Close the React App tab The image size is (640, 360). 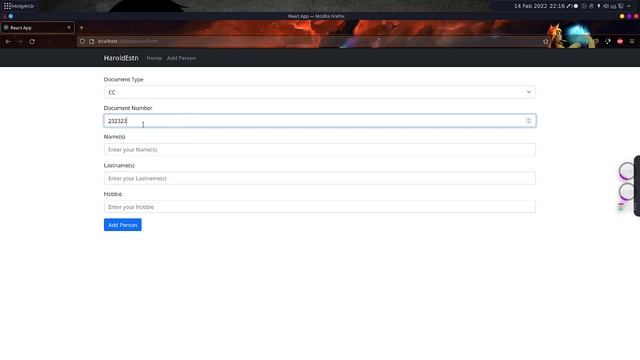[69, 27]
